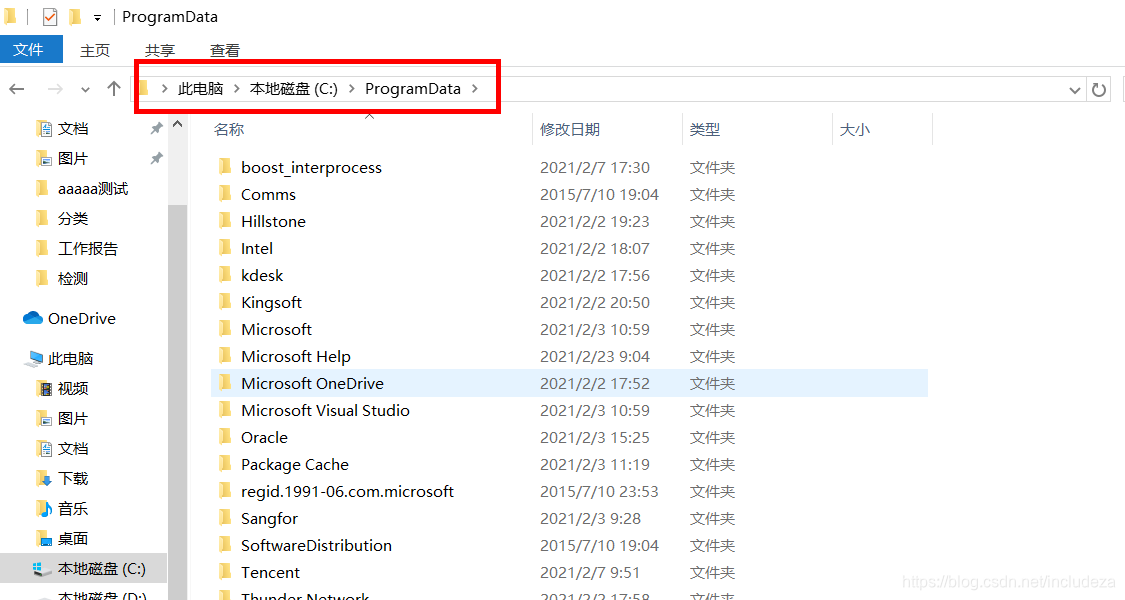1125x600 pixels.
Task: Click the Refresh button
Action: click(1098, 90)
